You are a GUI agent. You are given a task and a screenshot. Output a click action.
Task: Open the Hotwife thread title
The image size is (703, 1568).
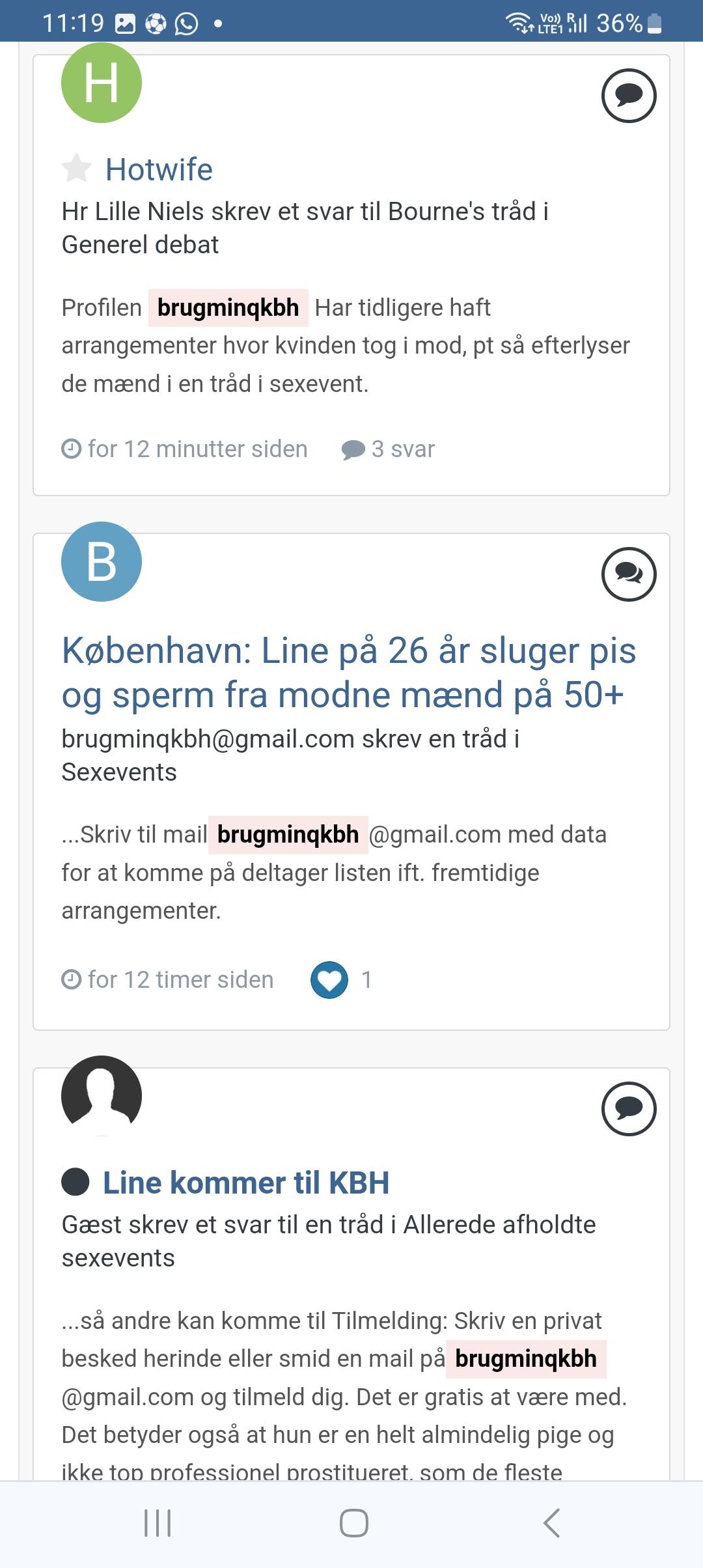click(159, 169)
